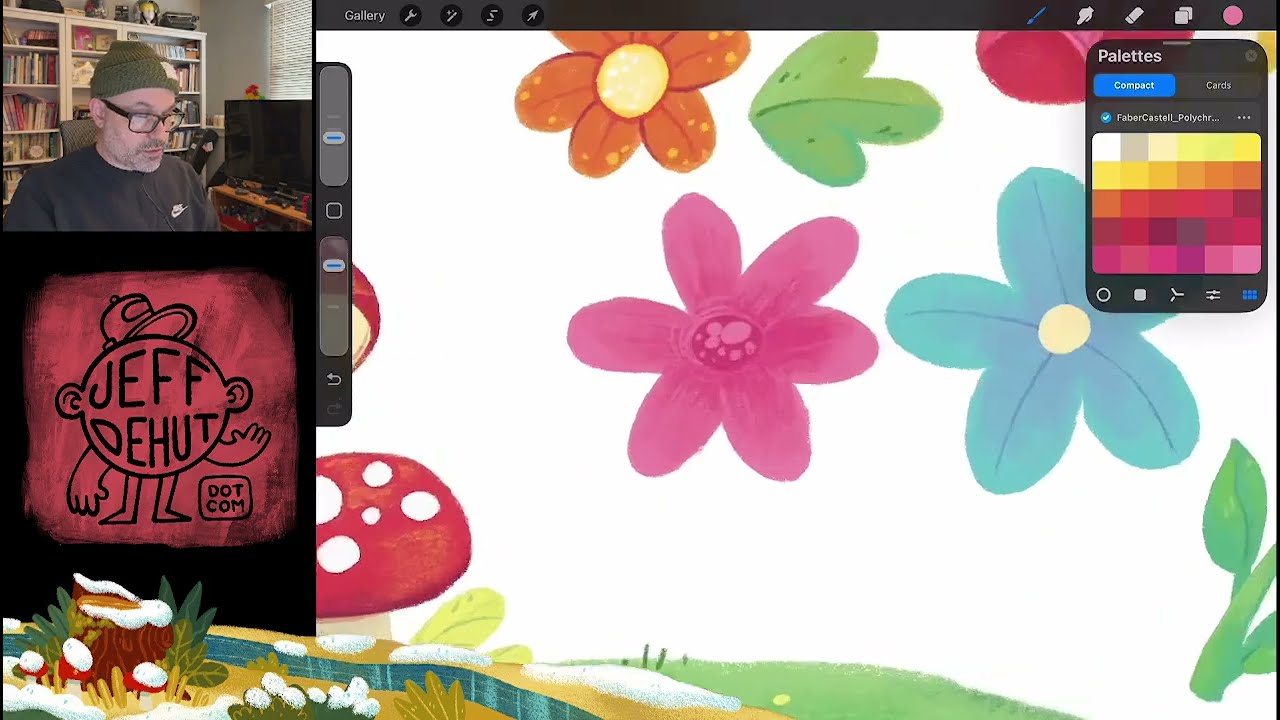Select the Paint brush tool
This screenshot has height=720, width=1280.
click(x=1036, y=16)
